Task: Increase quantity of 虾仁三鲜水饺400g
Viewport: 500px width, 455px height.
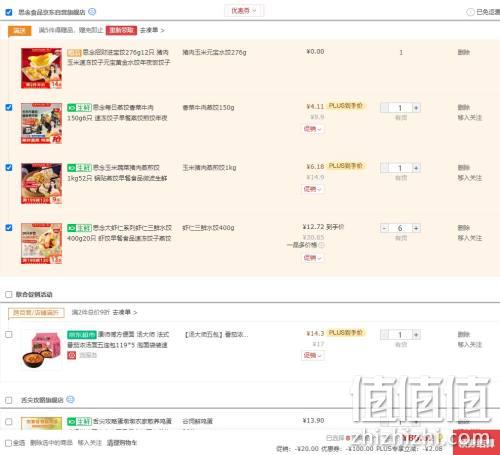Action: tap(416, 228)
